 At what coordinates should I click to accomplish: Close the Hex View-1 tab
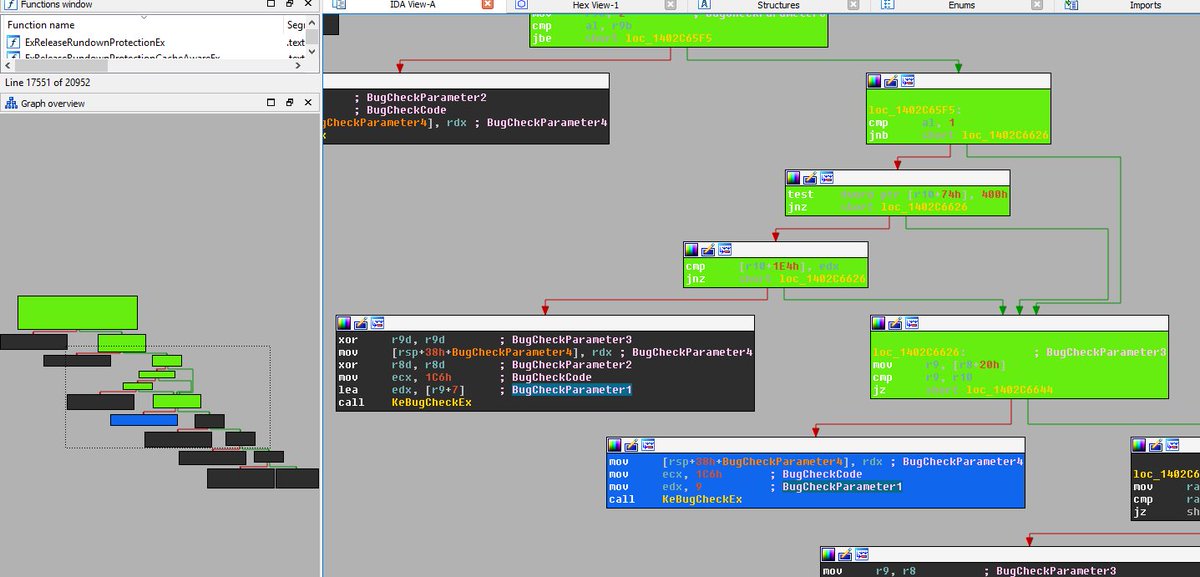(672, 5)
